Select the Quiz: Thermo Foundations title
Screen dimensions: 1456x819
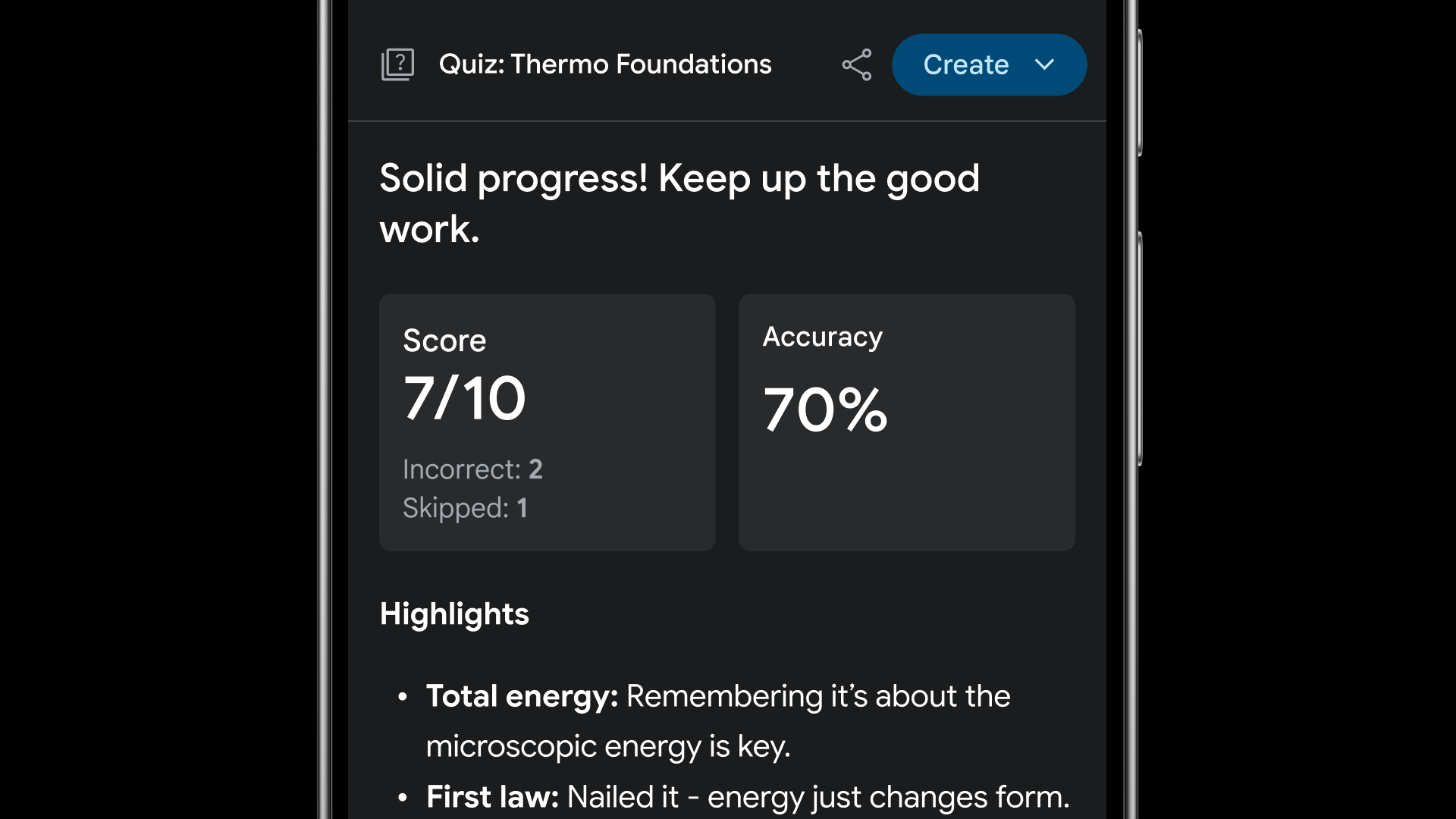pos(605,64)
